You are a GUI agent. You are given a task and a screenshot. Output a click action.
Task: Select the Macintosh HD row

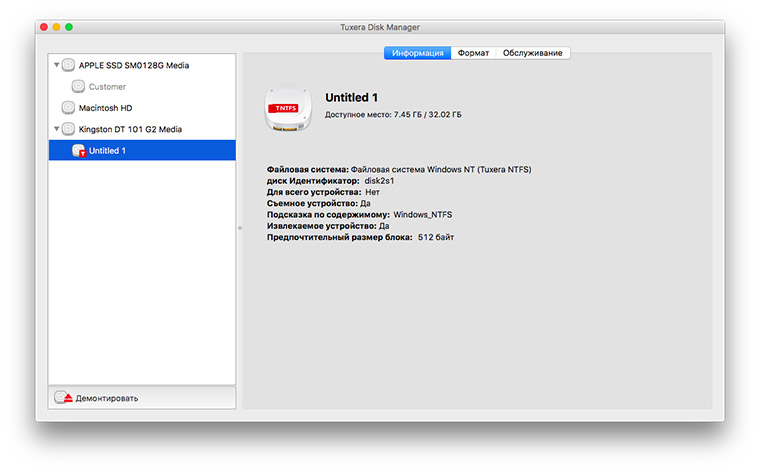coord(142,108)
